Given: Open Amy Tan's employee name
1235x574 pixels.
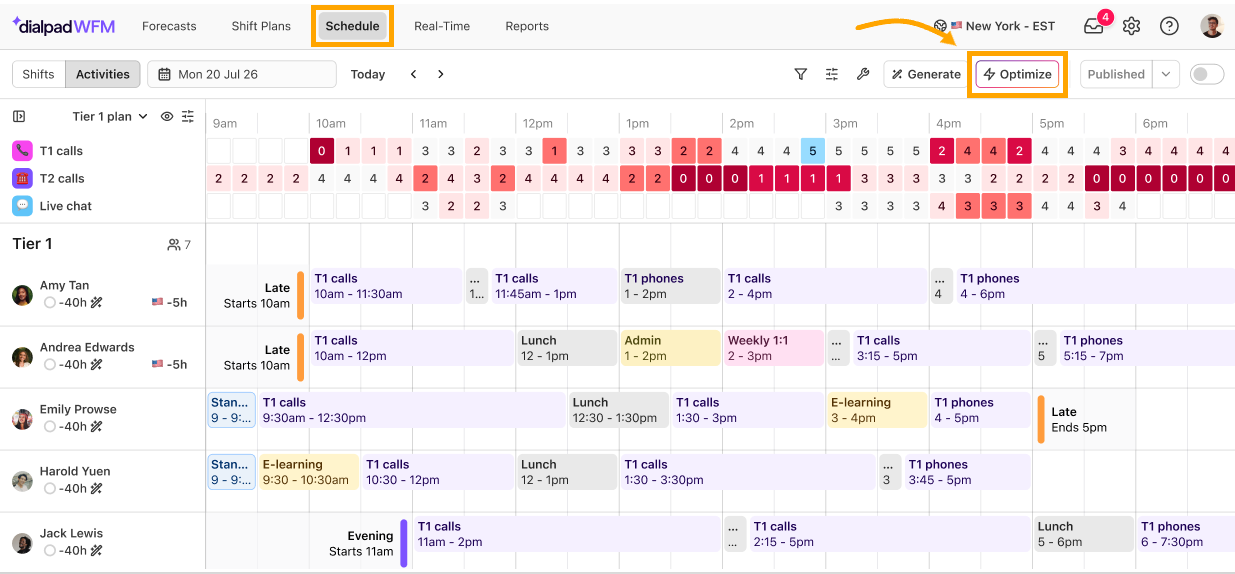Looking at the screenshot, I should [x=64, y=286].
